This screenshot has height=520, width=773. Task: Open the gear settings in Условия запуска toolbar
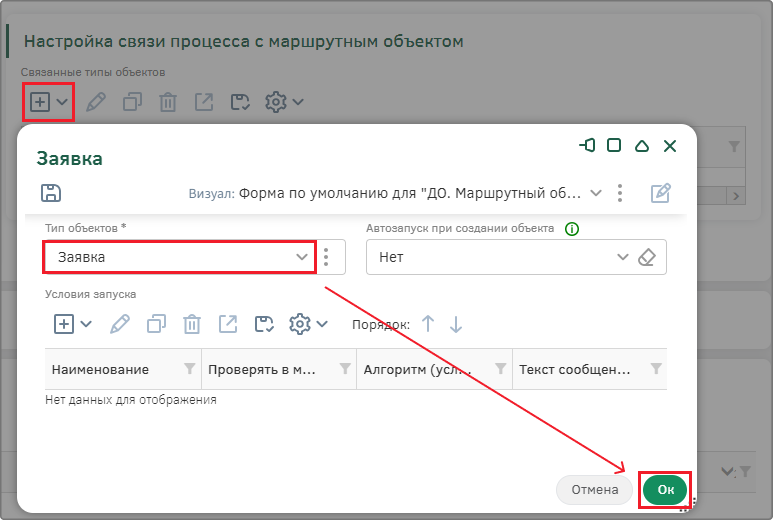click(299, 324)
